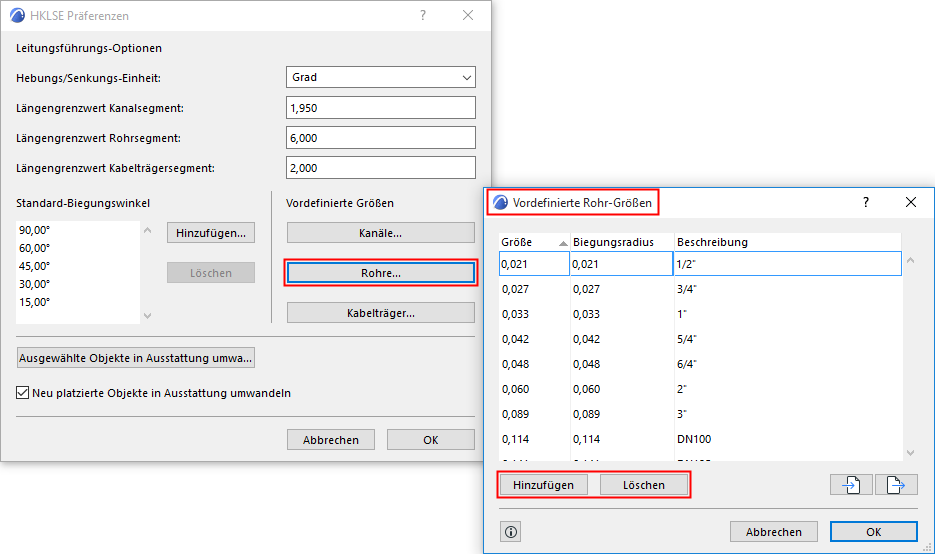Image resolution: width=935 pixels, height=554 pixels.
Task: Open predefined Kabelträger... sizes
Action: 380,313
